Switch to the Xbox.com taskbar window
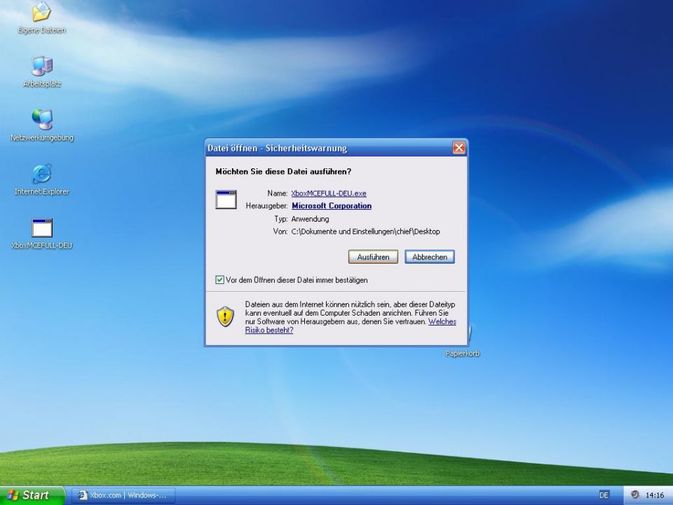673x505 pixels. point(123,495)
